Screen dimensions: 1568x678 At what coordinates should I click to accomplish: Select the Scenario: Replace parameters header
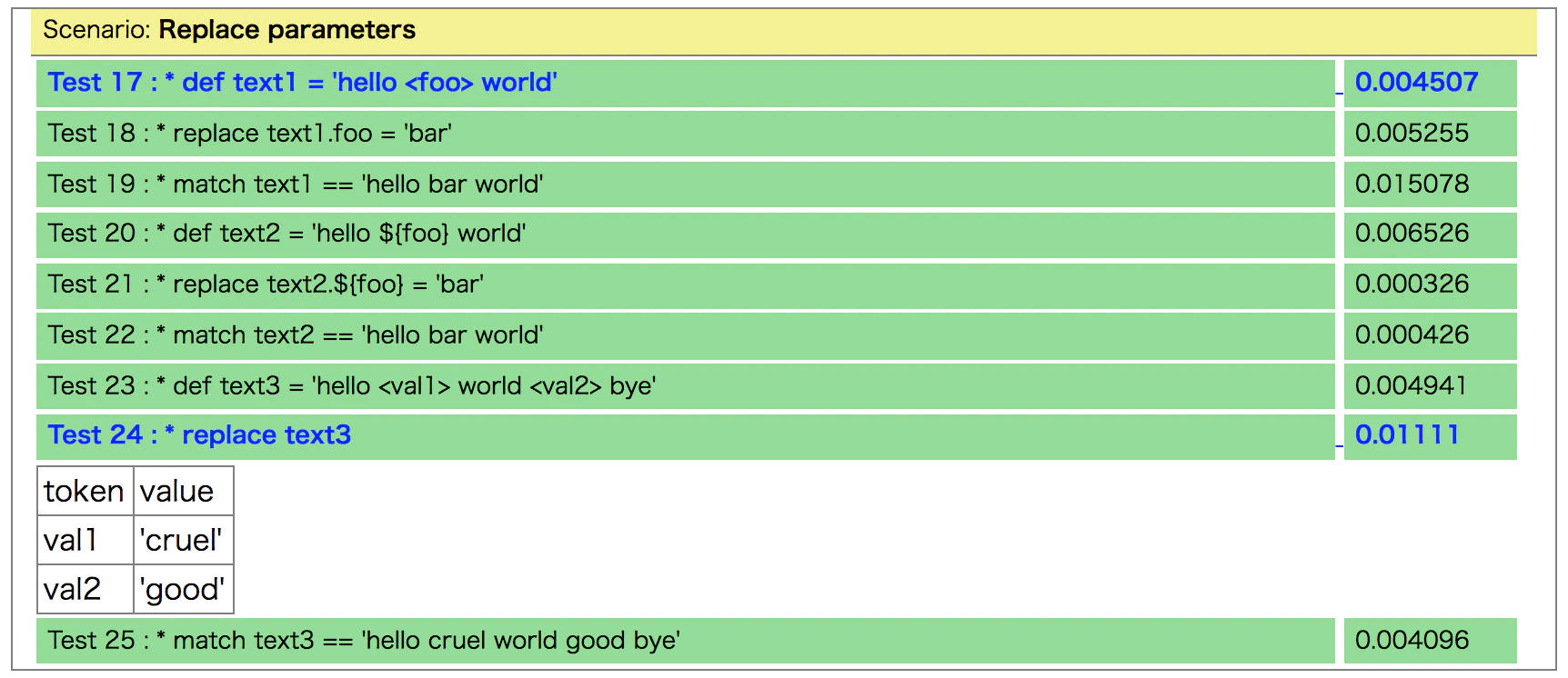point(783,30)
